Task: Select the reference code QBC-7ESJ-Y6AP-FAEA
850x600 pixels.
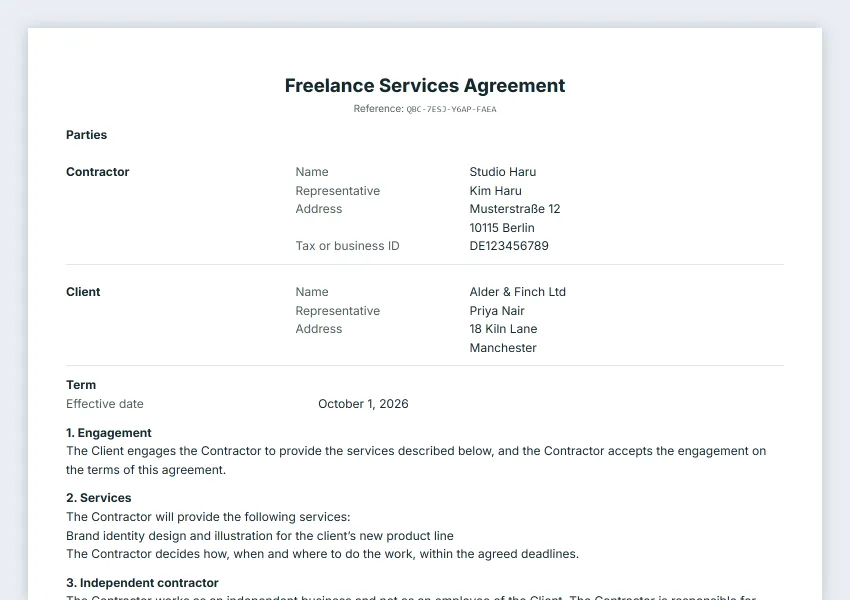Action: click(x=452, y=109)
